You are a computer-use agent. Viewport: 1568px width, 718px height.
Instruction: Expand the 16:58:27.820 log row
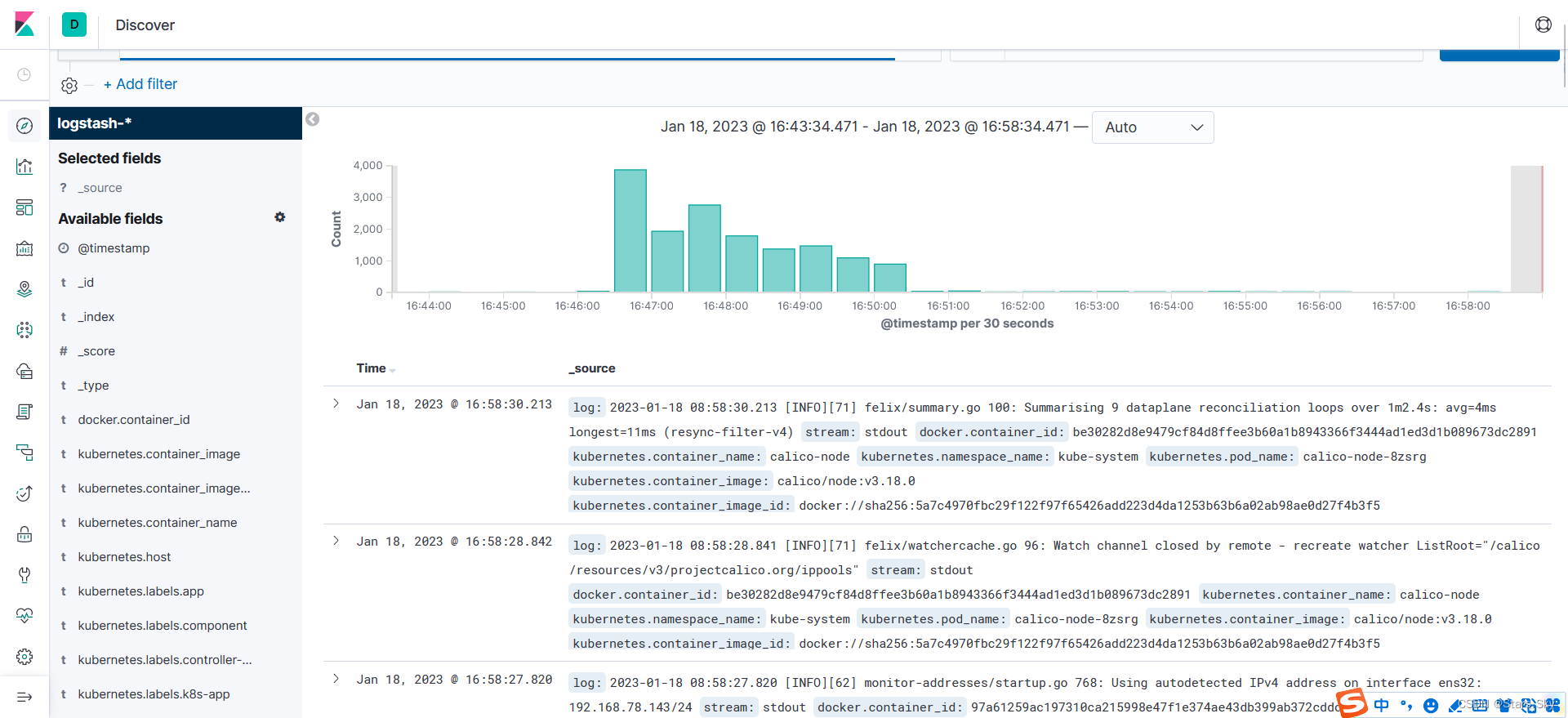coord(336,679)
